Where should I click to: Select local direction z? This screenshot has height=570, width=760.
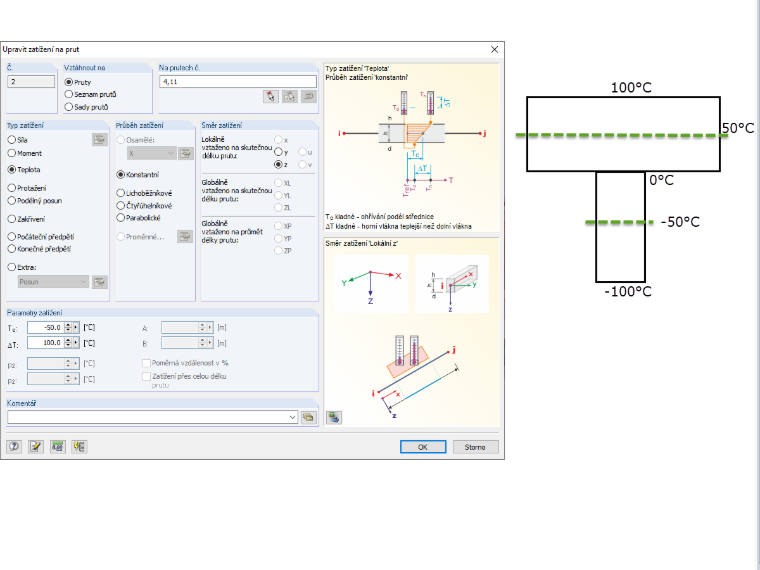278,165
